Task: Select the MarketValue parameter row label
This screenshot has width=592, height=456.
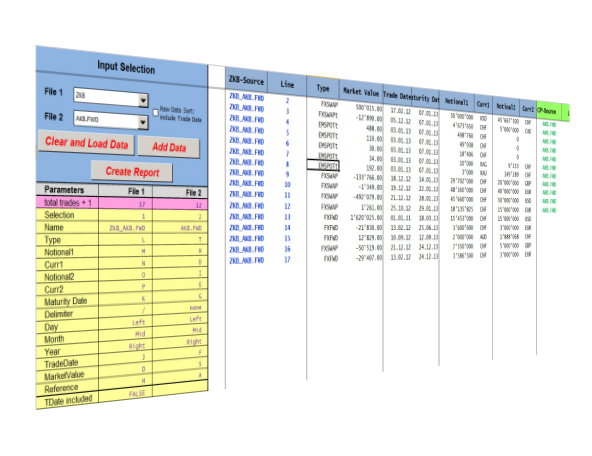Action: coord(67,376)
